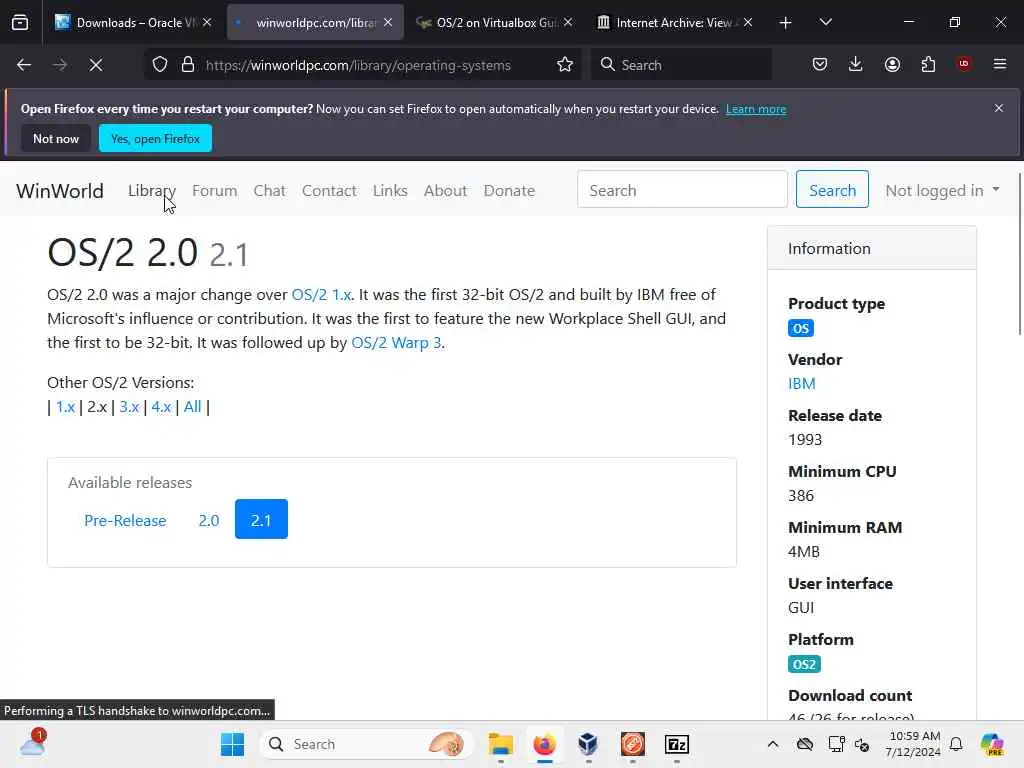Click Not now button
This screenshot has width=1024, height=768.
(56, 138)
